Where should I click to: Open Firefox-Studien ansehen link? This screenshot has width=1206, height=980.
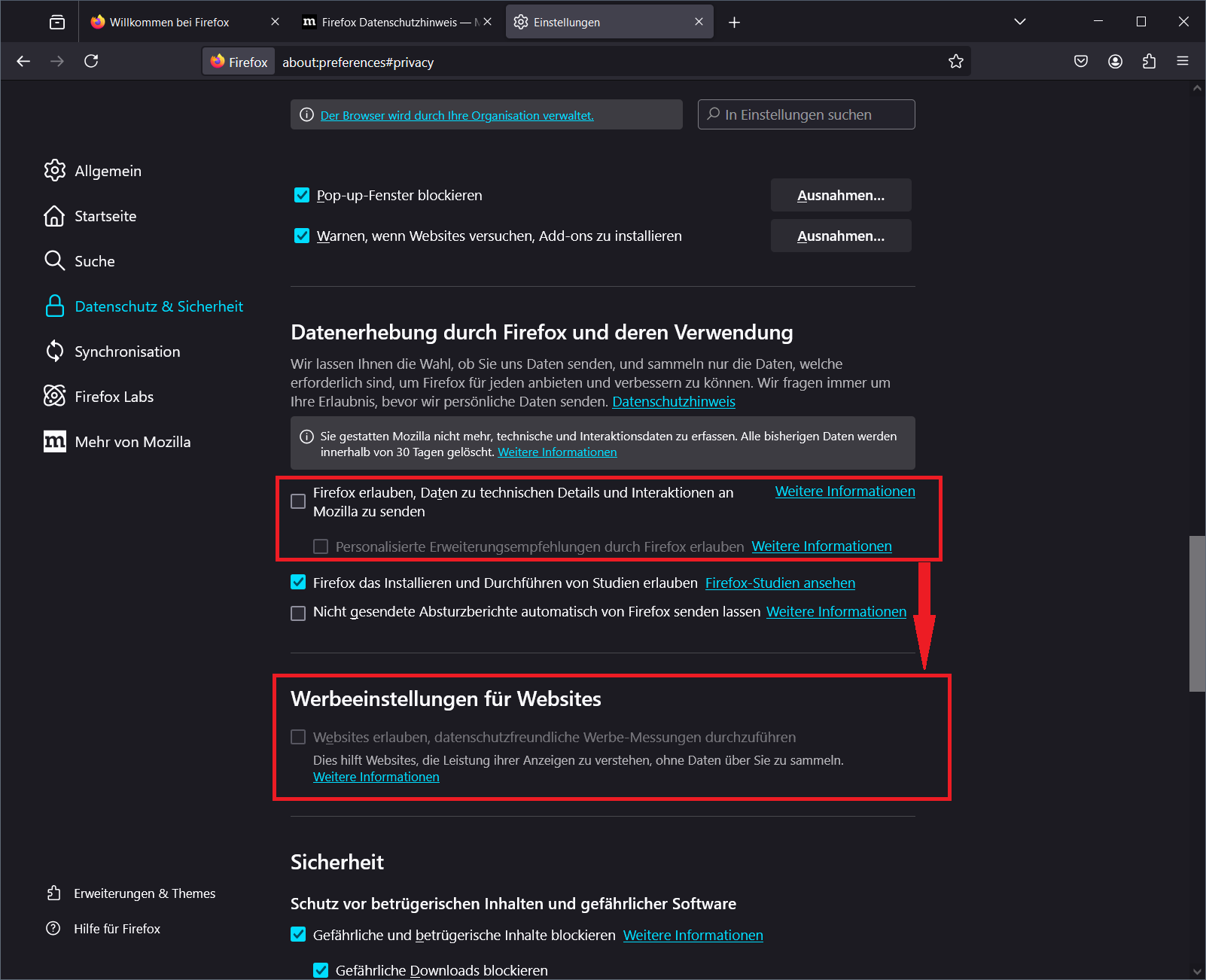coord(780,583)
